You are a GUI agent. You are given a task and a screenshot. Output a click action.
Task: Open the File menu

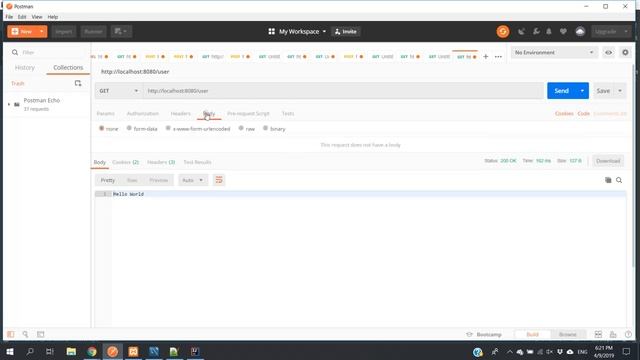[x=9, y=17]
